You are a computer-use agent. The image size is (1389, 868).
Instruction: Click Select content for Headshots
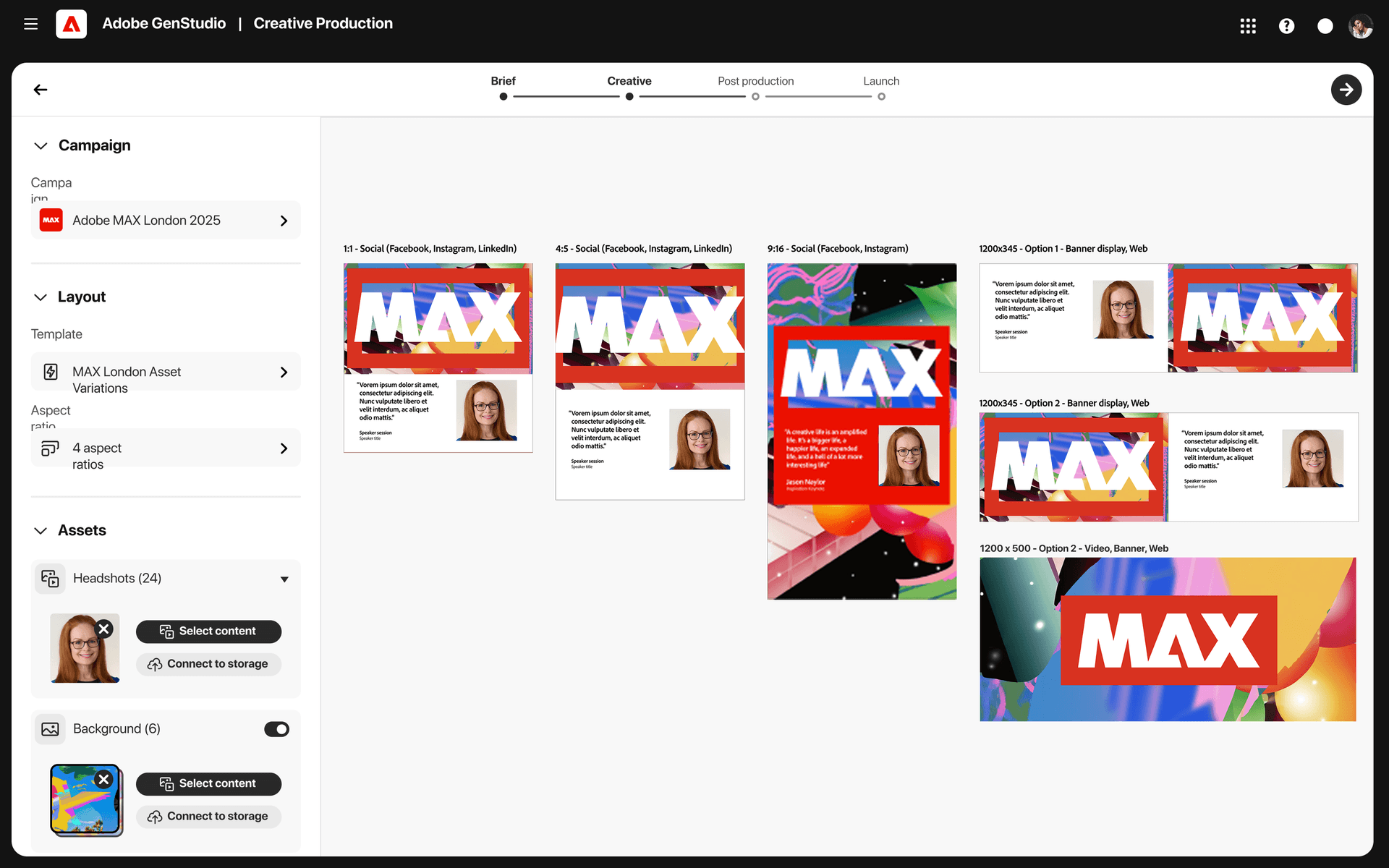click(208, 631)
